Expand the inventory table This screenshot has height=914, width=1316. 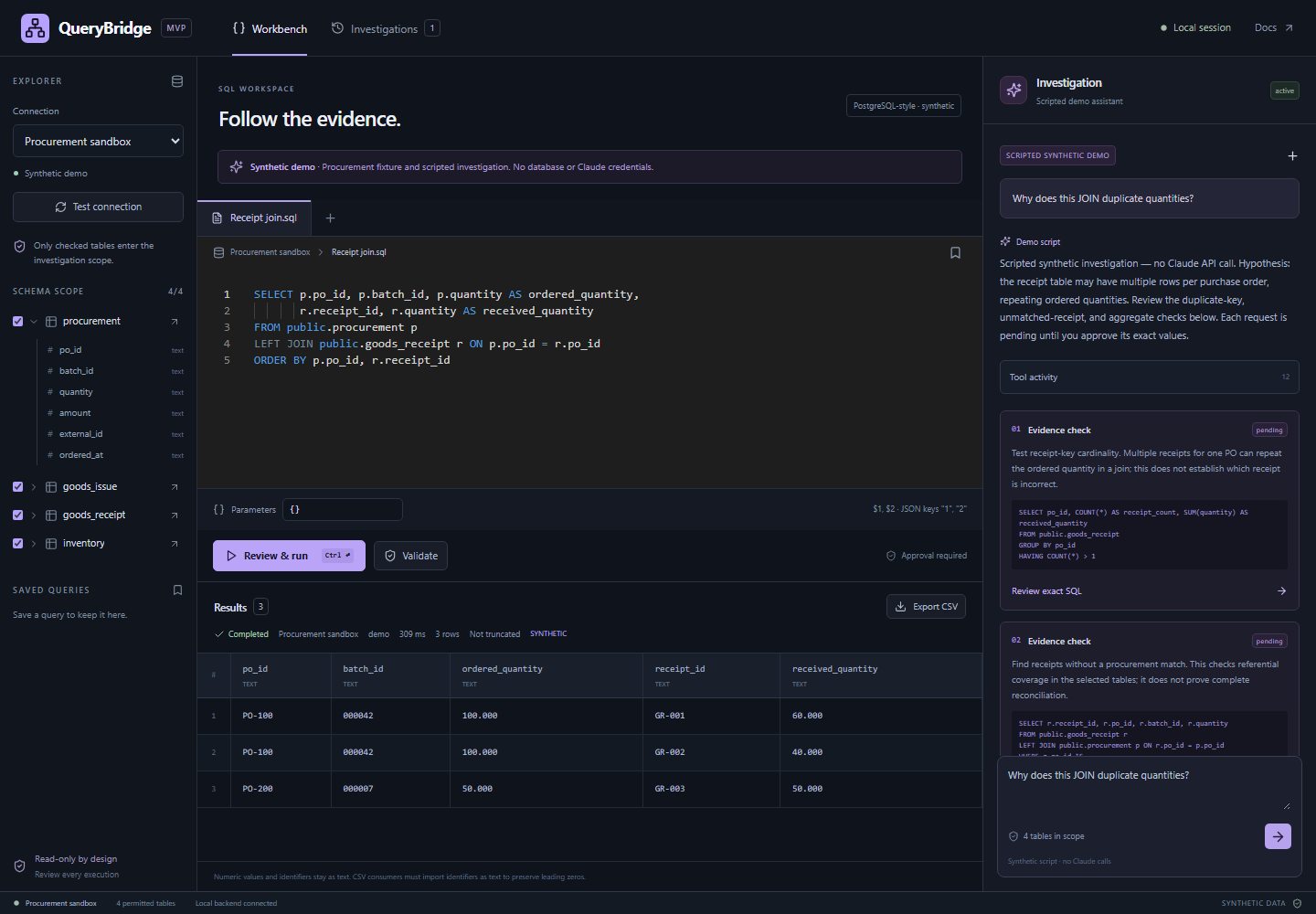[x=34, y=544]
